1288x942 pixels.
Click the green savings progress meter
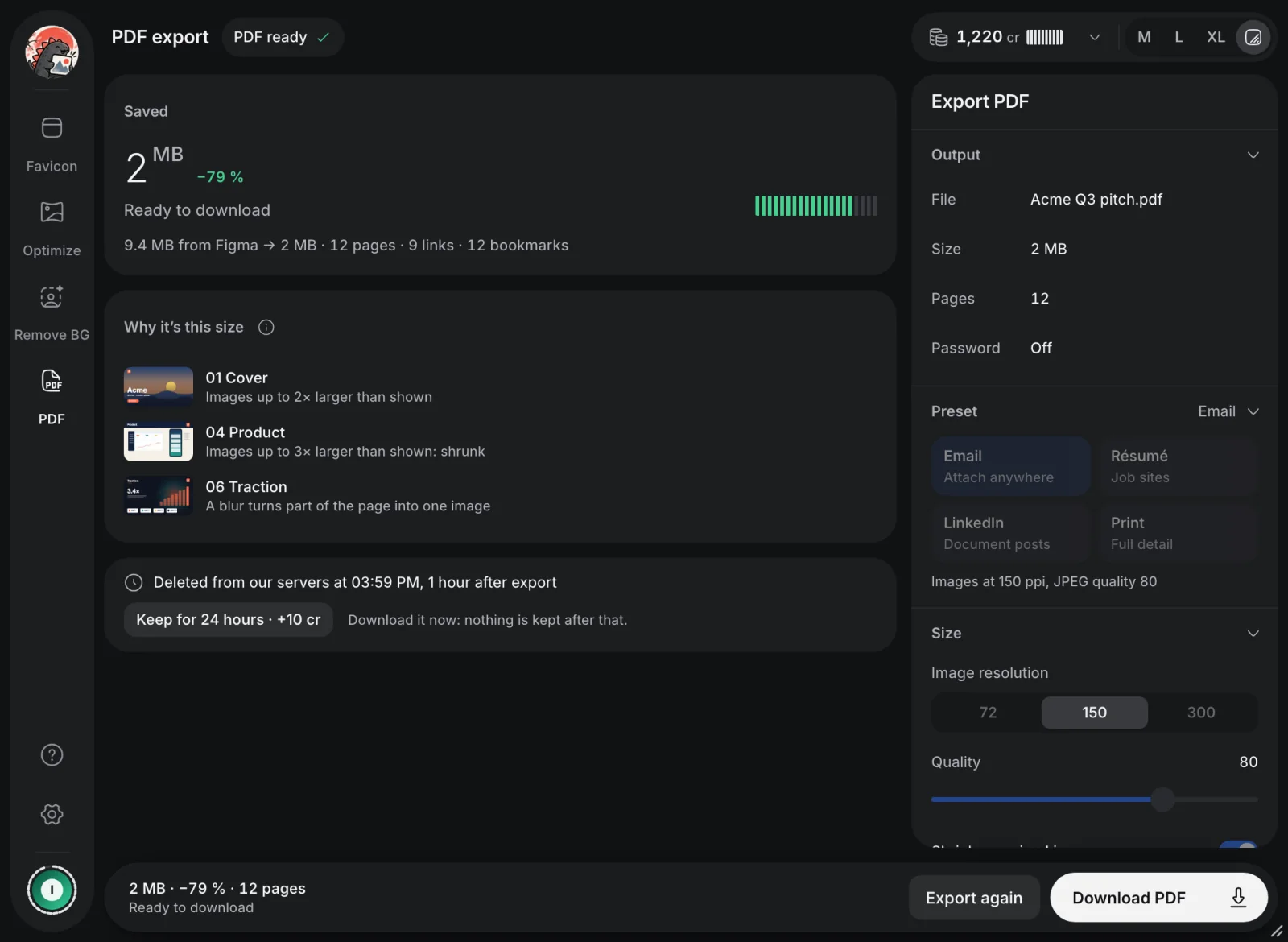coord(815,206)
